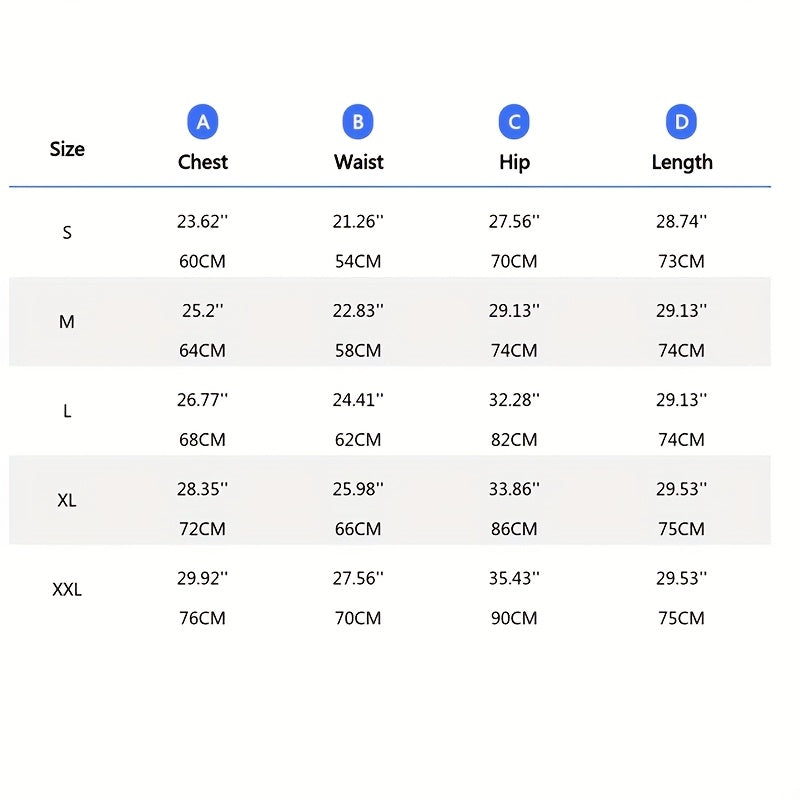Image resolution: width=800 pixels, height=800 pixels.
Task: Click the 28.74'' length value for S
Action: (681, 222)
